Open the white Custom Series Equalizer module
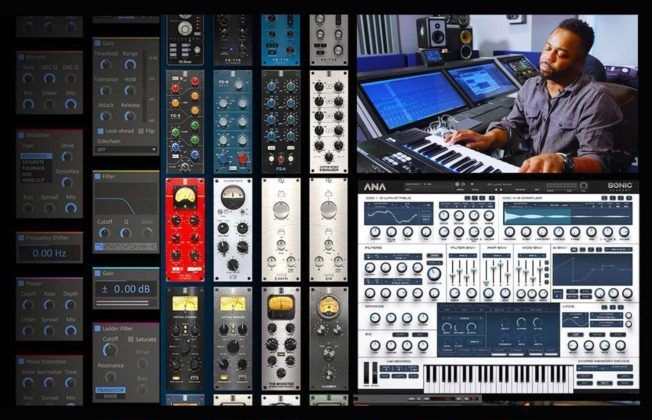The image size is (652, 420). [328, 122]
